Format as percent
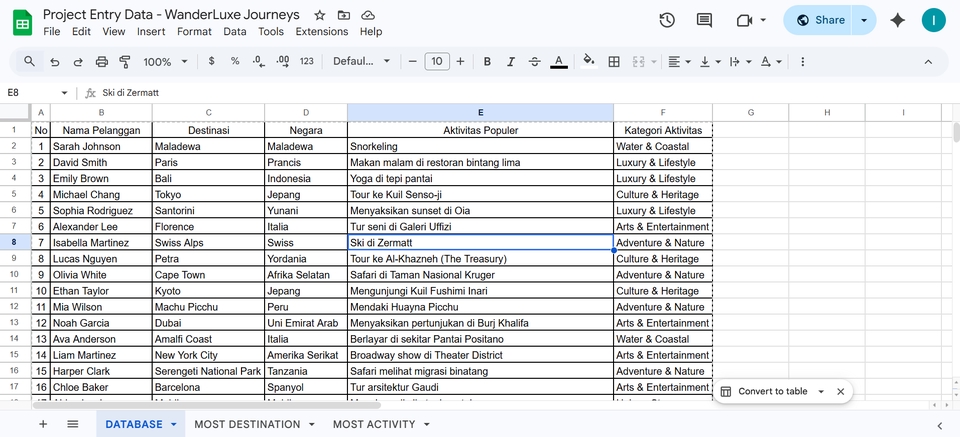 235,61
